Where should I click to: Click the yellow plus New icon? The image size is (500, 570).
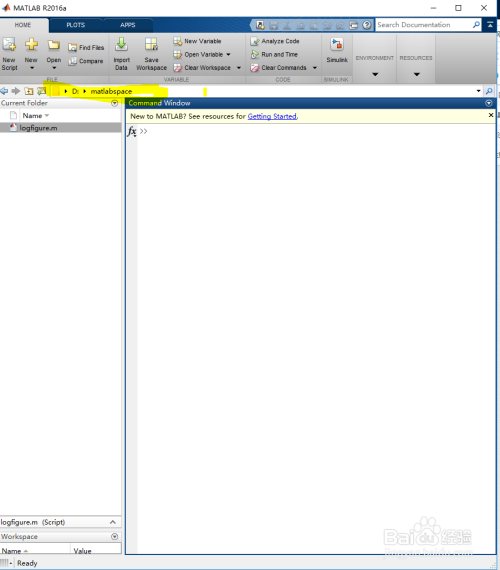[x=31, y=44]
